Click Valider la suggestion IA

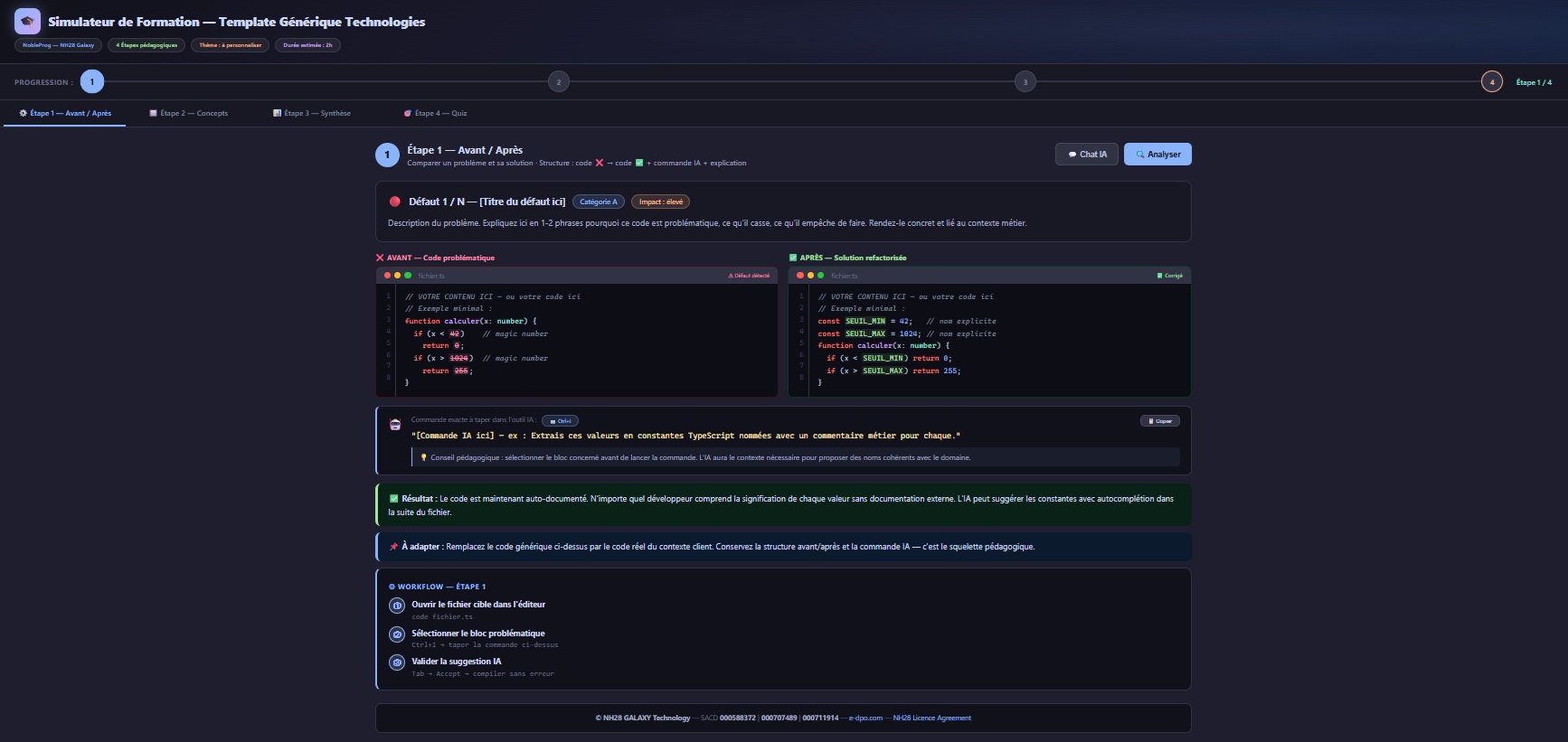pos(457,662)
